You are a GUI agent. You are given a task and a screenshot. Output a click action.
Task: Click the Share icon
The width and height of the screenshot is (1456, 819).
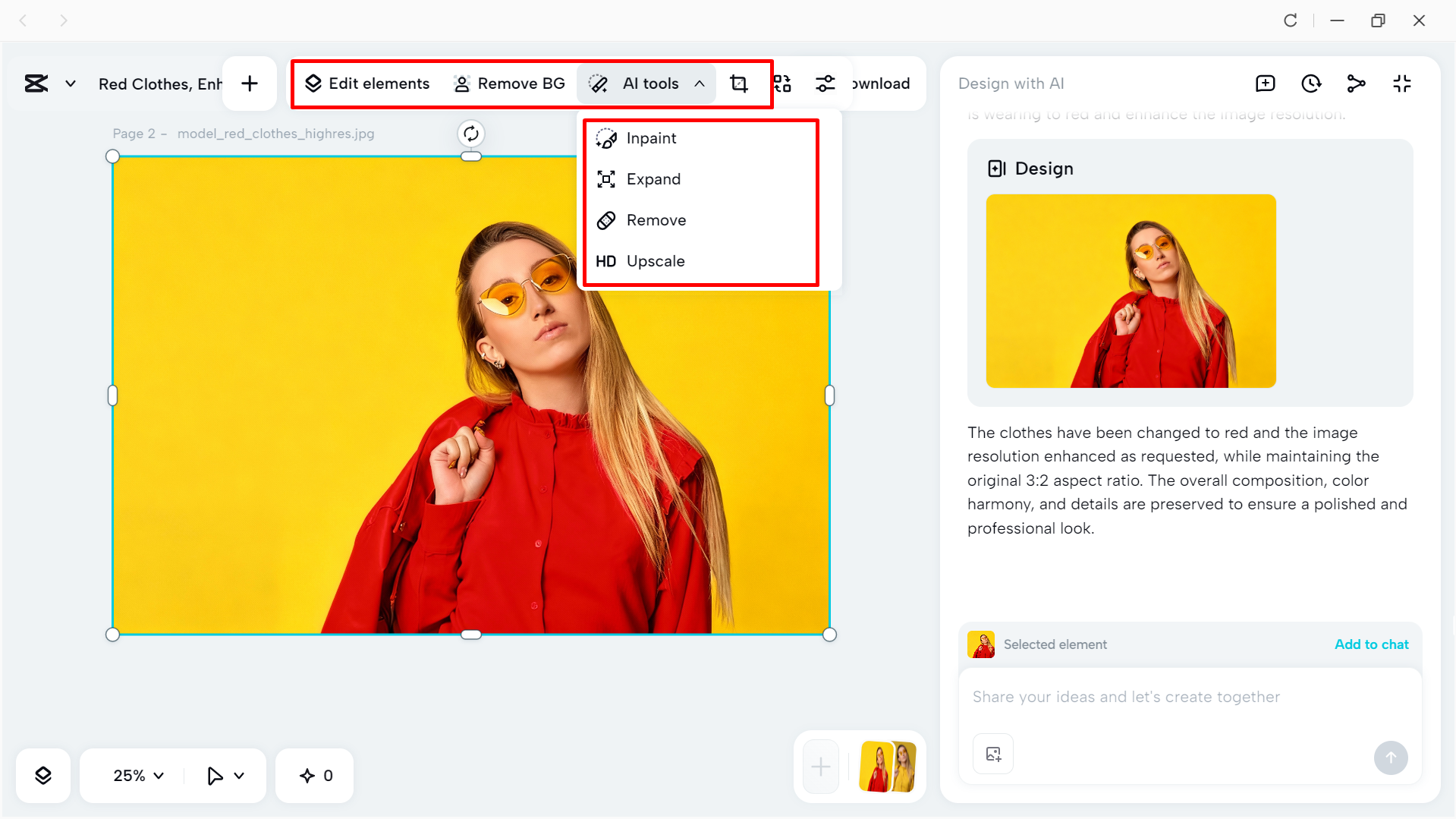(x=1357, y=83)
